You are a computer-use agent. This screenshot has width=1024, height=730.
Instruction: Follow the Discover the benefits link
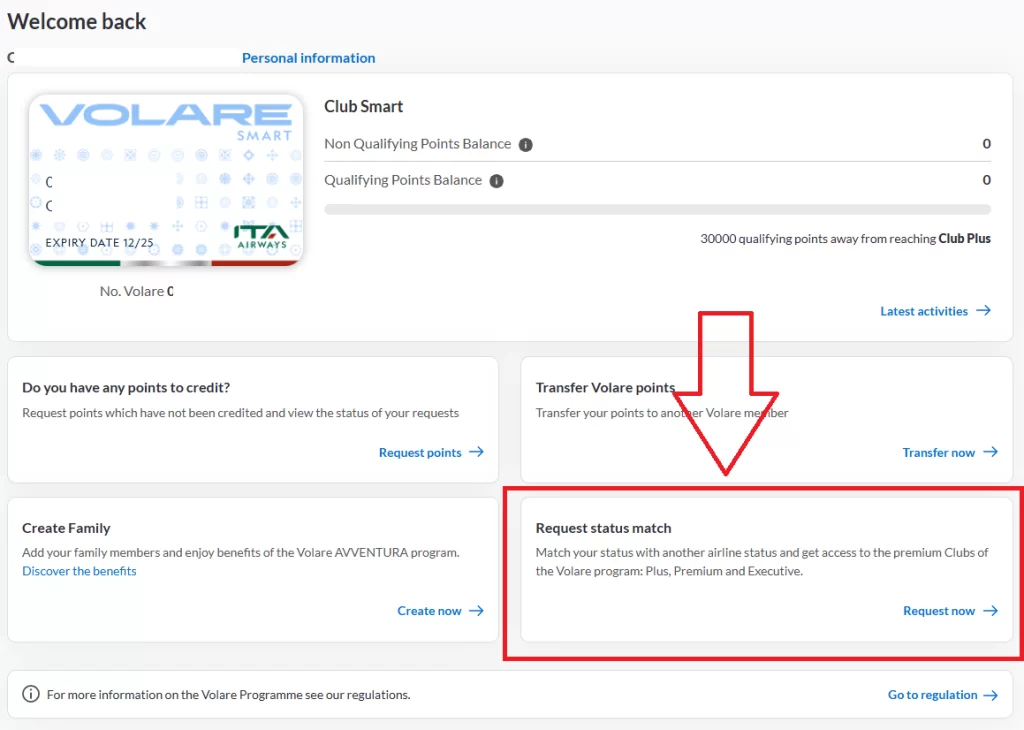tap(79, 571)
